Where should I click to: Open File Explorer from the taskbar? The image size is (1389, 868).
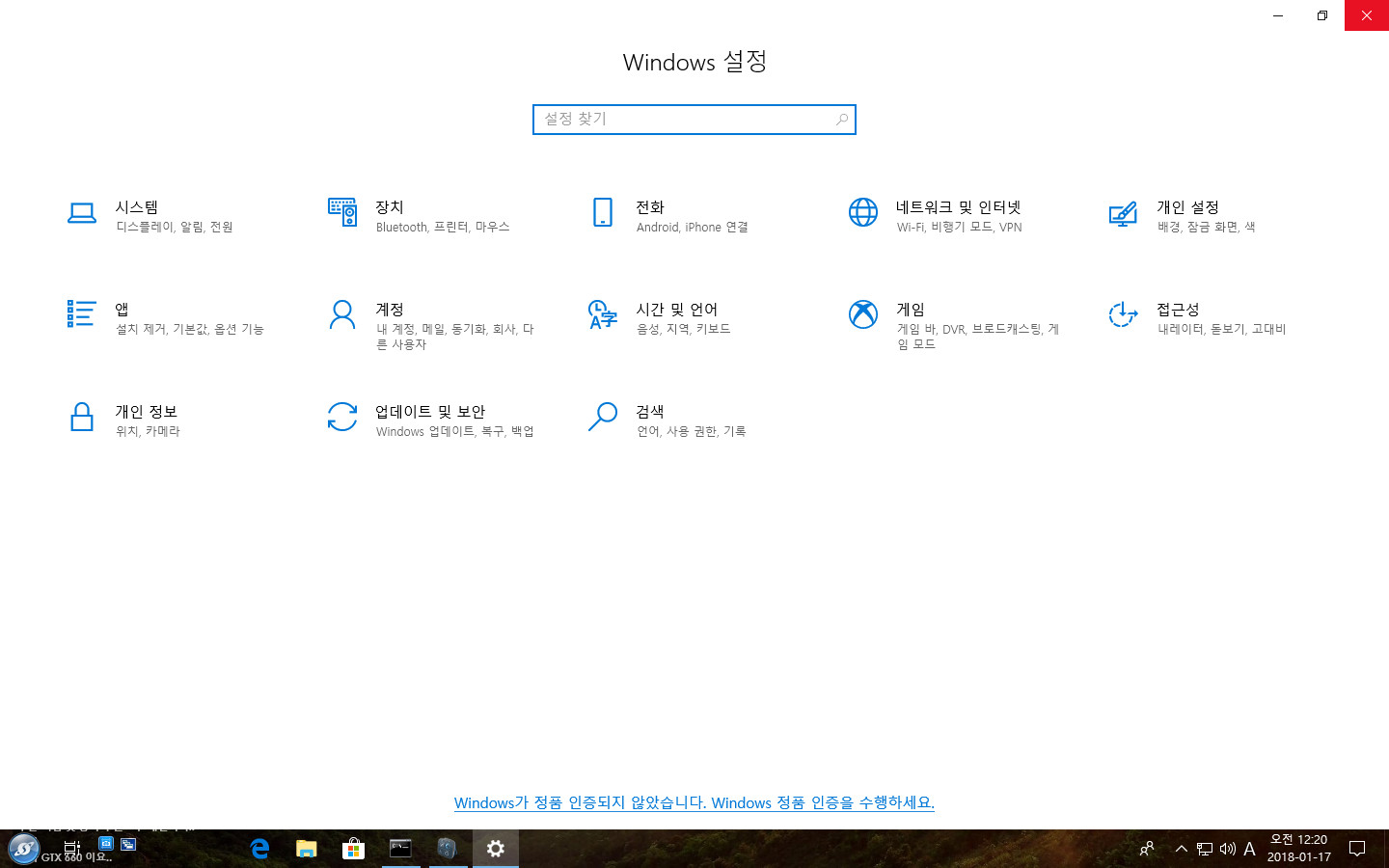307,849
